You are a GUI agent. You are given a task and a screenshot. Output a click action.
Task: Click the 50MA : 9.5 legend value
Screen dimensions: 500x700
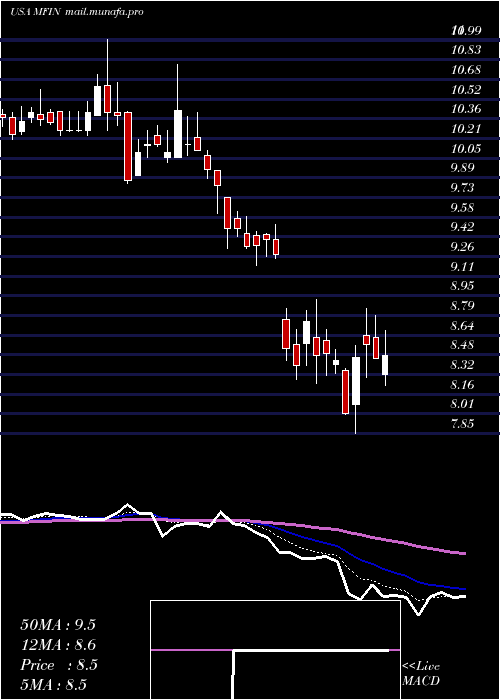click(58, 625)
